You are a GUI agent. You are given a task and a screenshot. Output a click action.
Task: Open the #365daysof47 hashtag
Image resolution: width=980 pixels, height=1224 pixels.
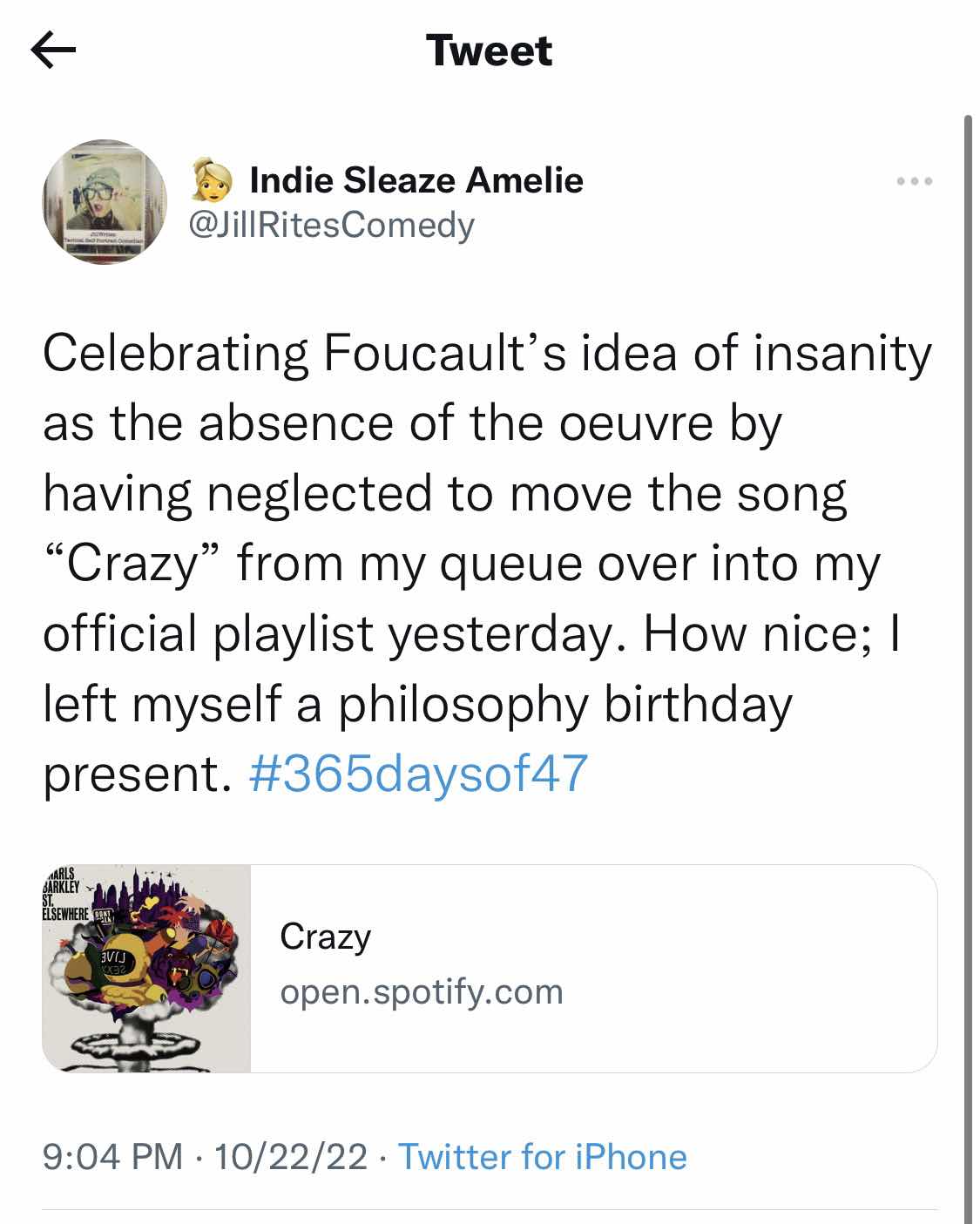418,774
